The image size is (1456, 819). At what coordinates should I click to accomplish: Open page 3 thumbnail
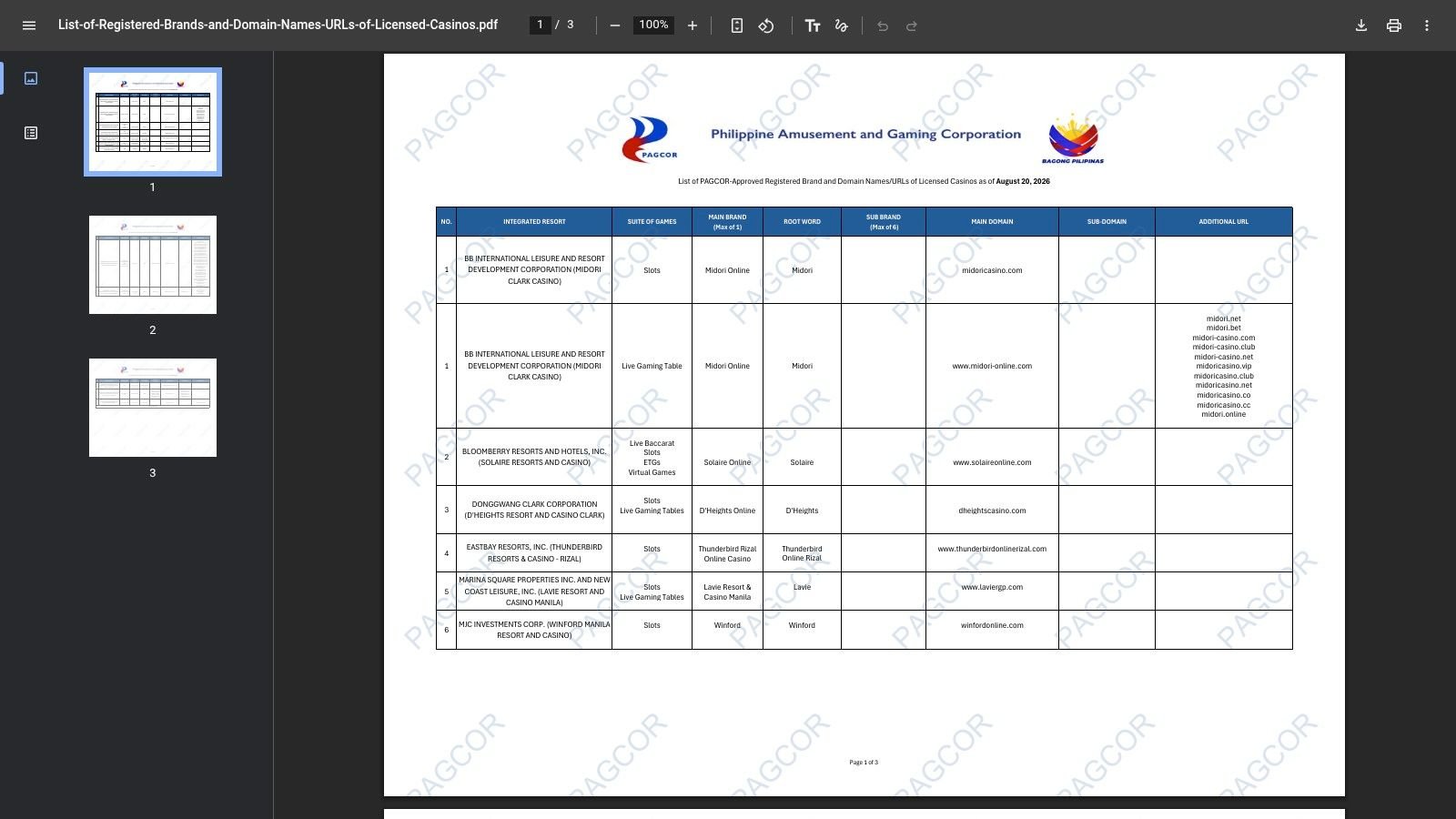153,408
